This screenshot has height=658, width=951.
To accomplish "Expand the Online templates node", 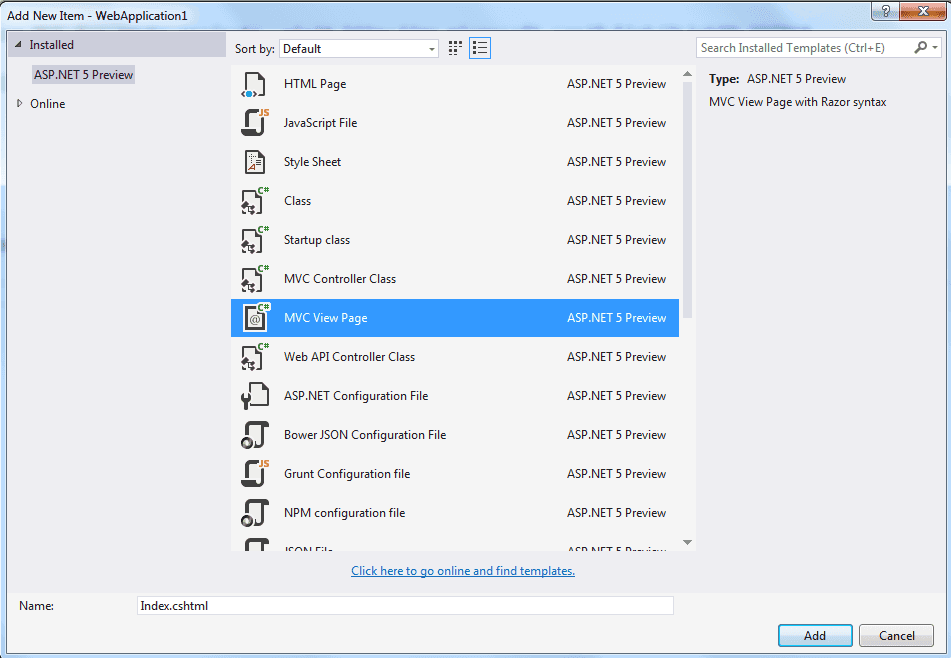I will pos(20,104).
